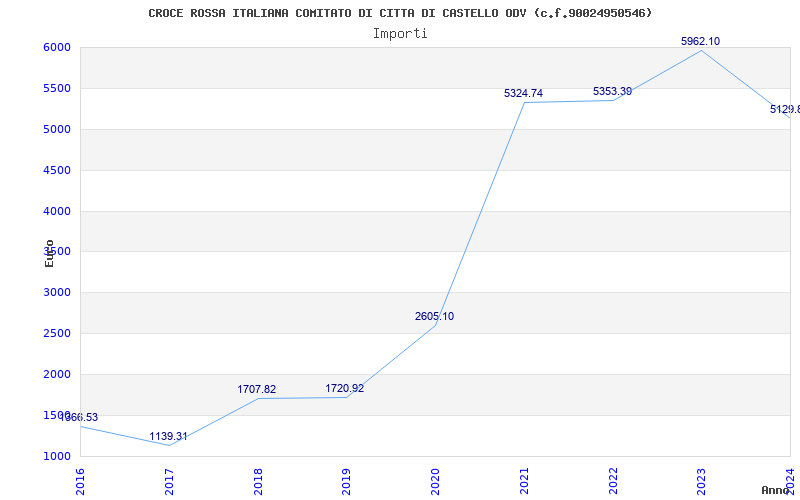Viewport: 800px width, 500px height.
Task: Click the data label 1720.92
Action: (345, 388)
